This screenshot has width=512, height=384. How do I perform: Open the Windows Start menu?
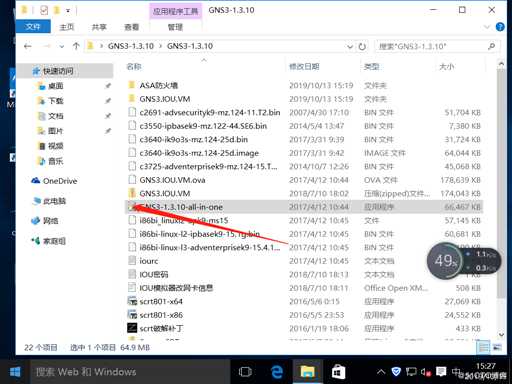click(x=15, y=372)
